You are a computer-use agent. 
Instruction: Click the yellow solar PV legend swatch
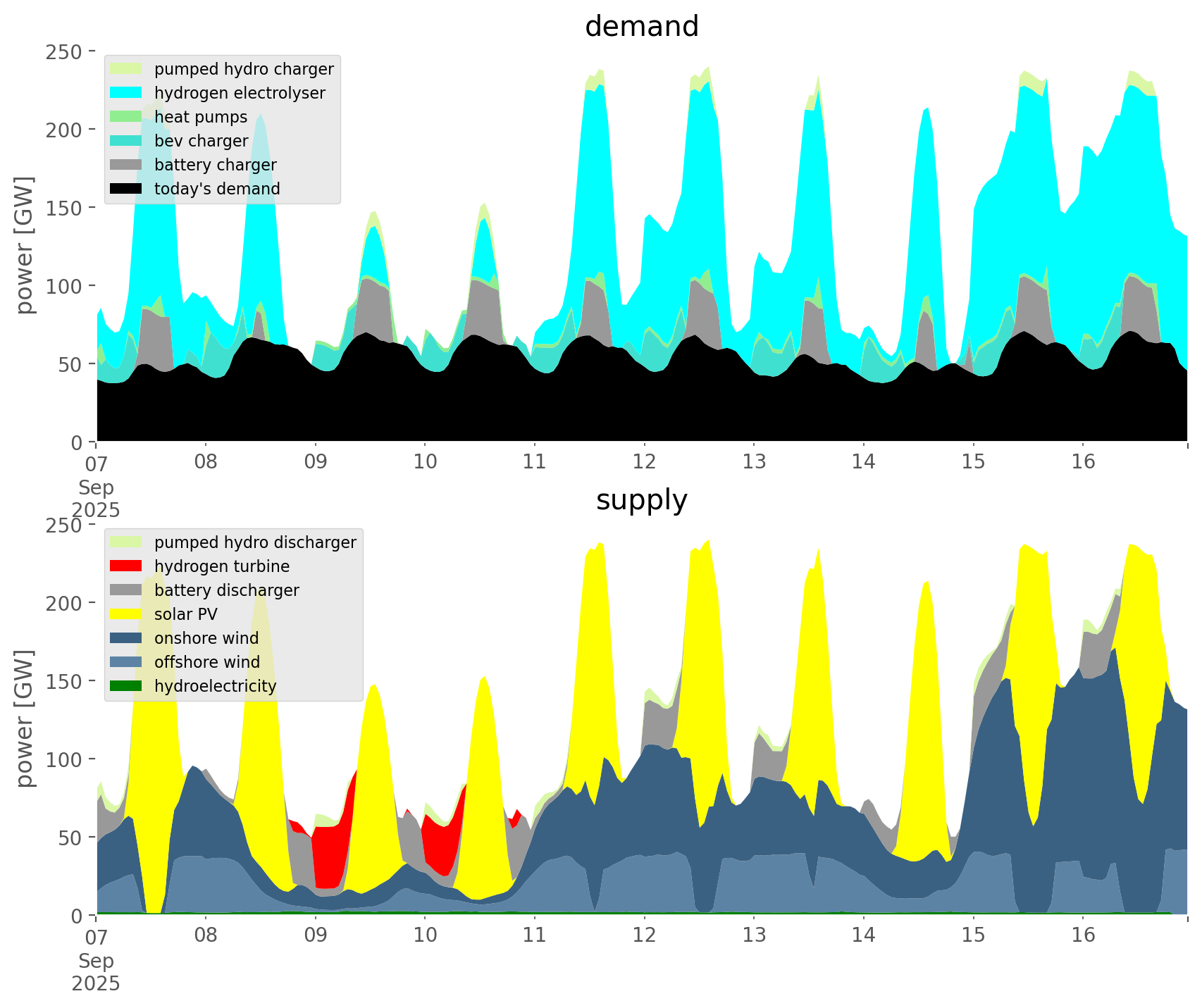click(x=126, y=614)
